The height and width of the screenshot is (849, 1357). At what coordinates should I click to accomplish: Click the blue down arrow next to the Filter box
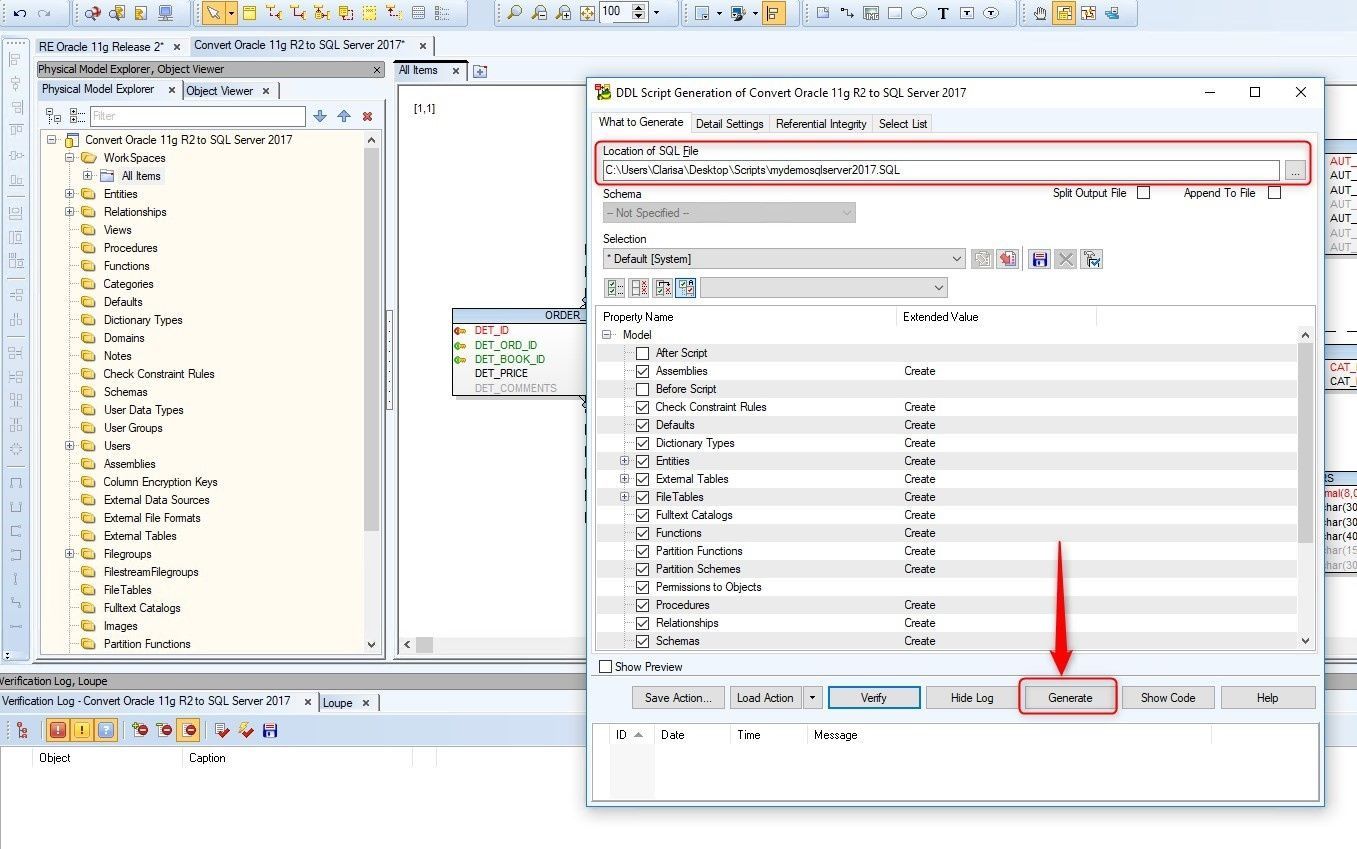[x=320, y=116]
